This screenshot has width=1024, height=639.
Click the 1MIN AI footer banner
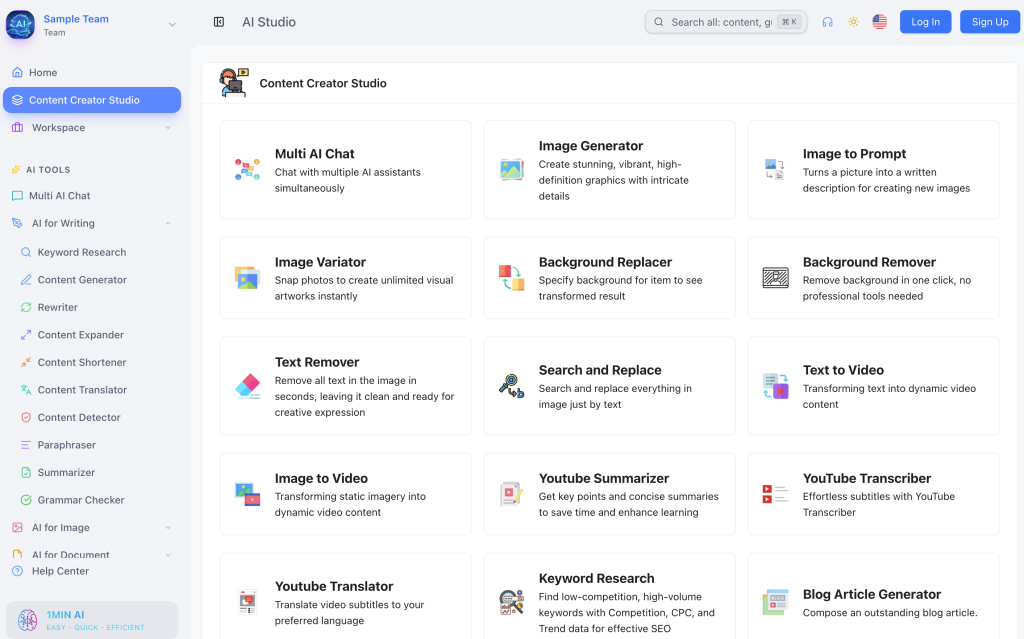[92, 620]
